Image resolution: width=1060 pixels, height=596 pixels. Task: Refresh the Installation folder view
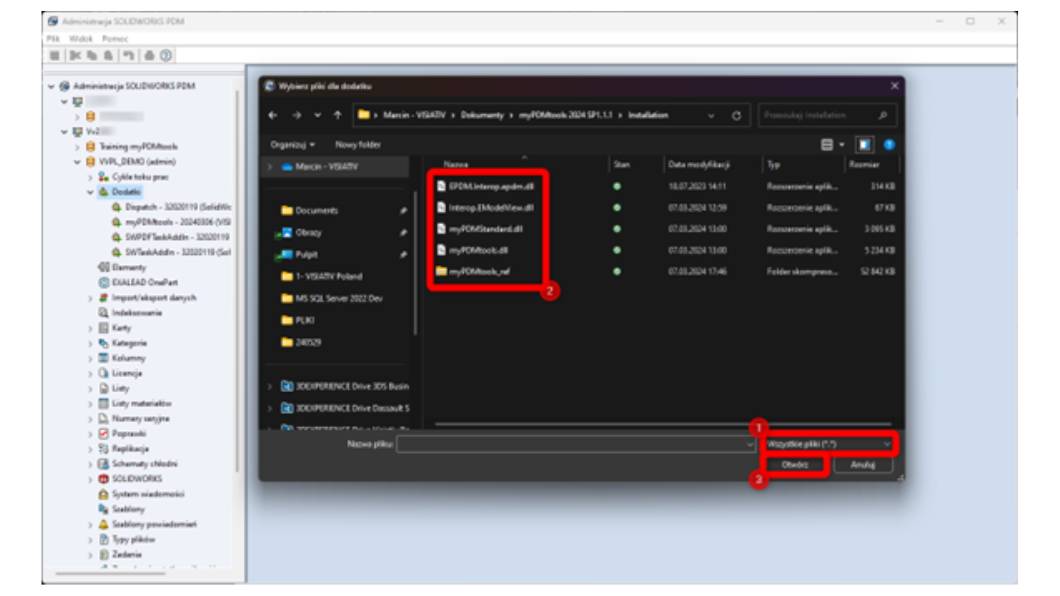[736, 116]
